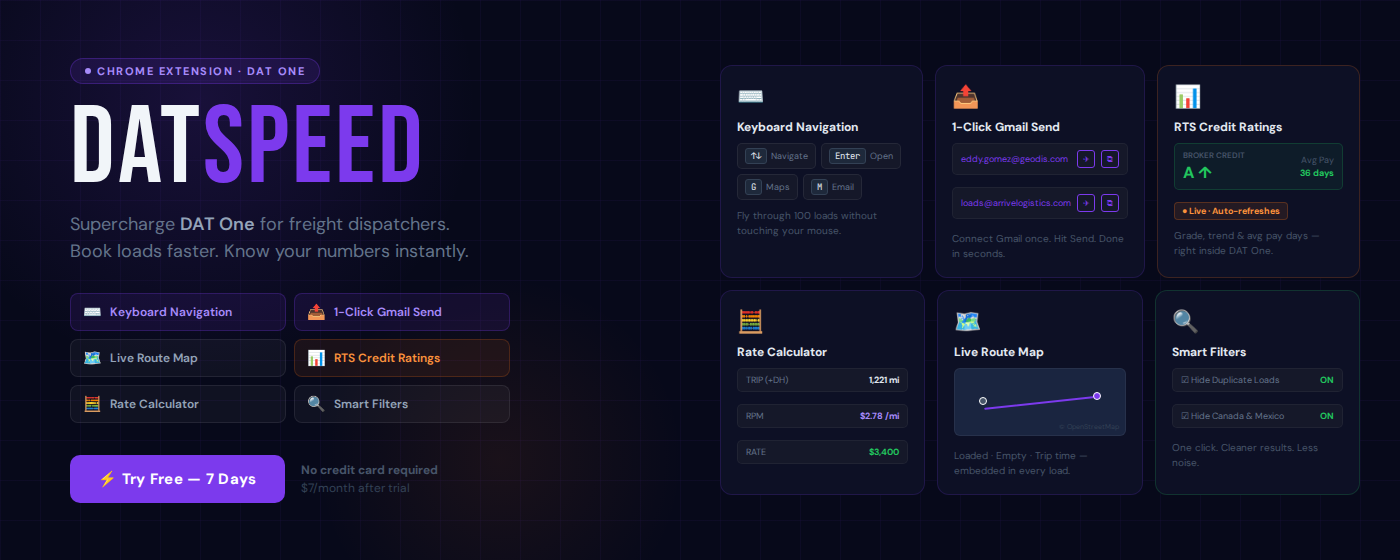This screenshot has height=560, width=1400.
Task: Click abacus icon in Rate Calculator pill
Action: [92, 404]
